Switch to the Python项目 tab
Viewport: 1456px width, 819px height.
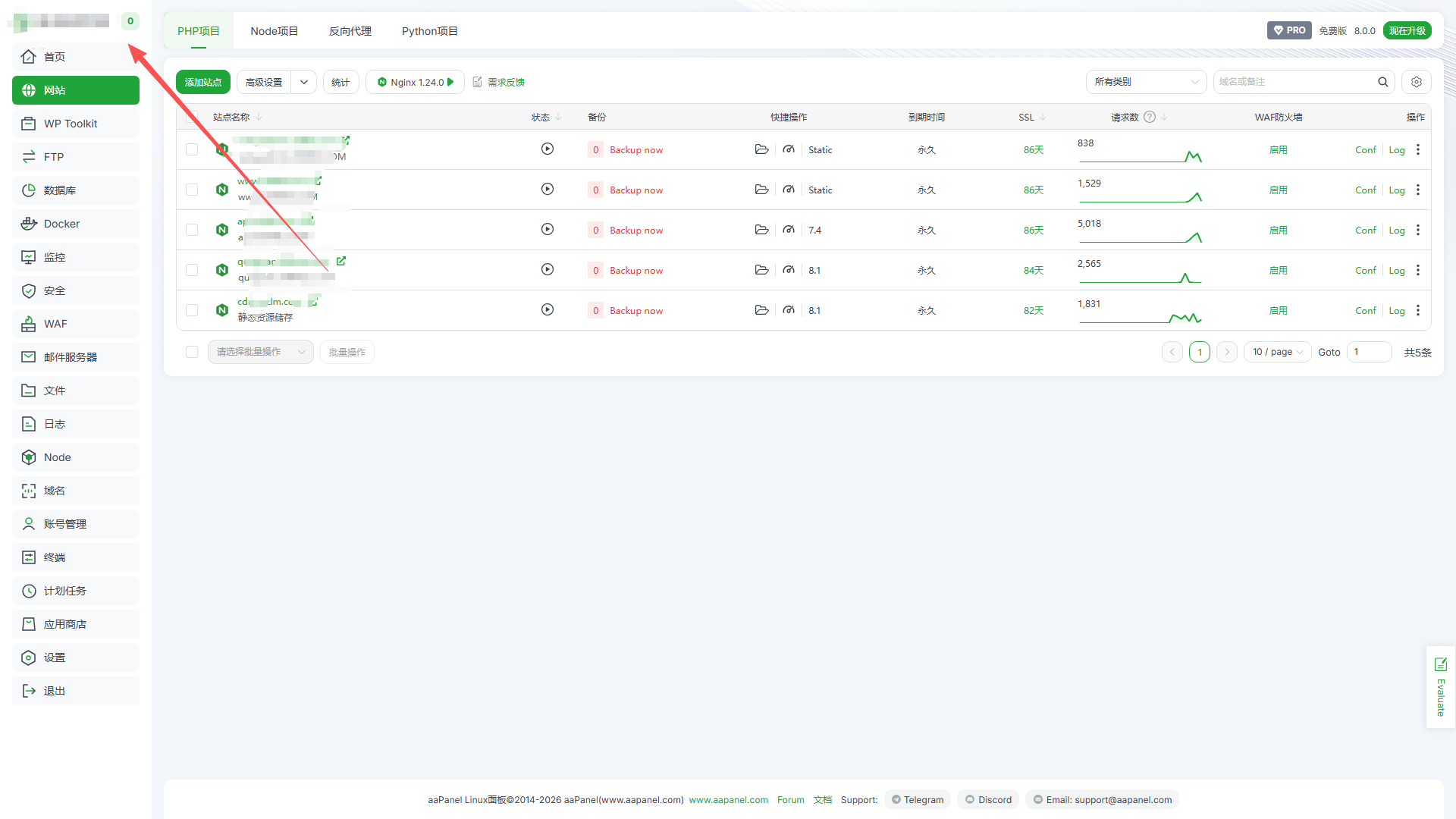(x=429, y=31)
